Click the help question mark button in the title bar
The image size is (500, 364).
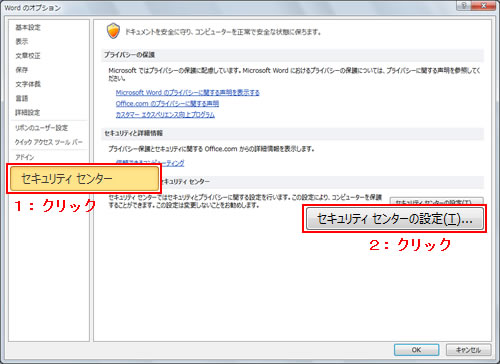click(x=465, y=5)
